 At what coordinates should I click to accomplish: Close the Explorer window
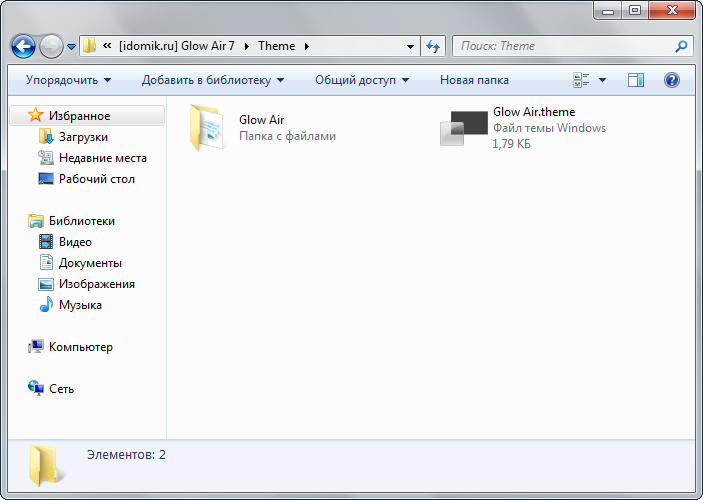(672, 10)
